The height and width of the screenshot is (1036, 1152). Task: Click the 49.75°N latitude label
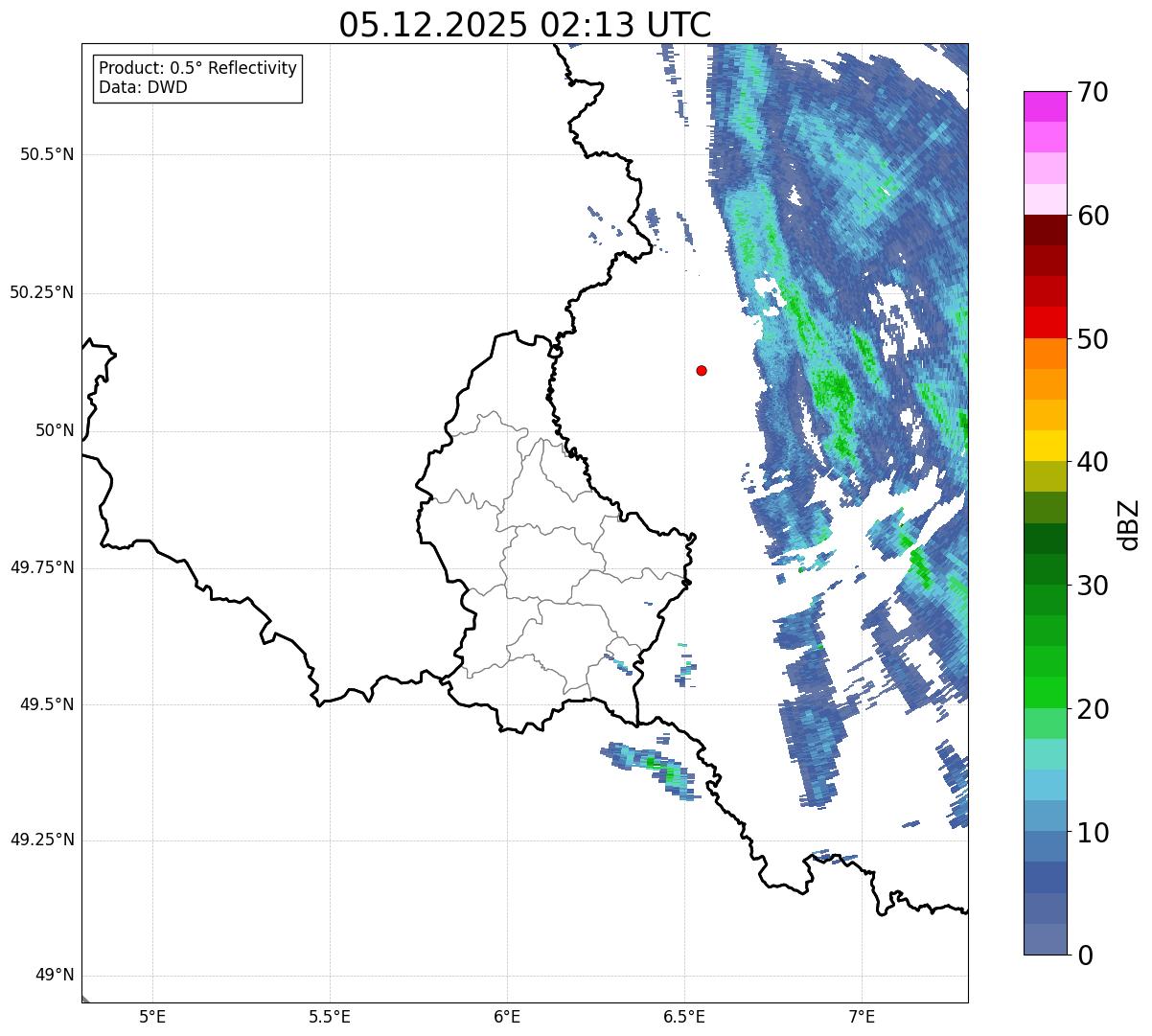[x=42, y=567]
